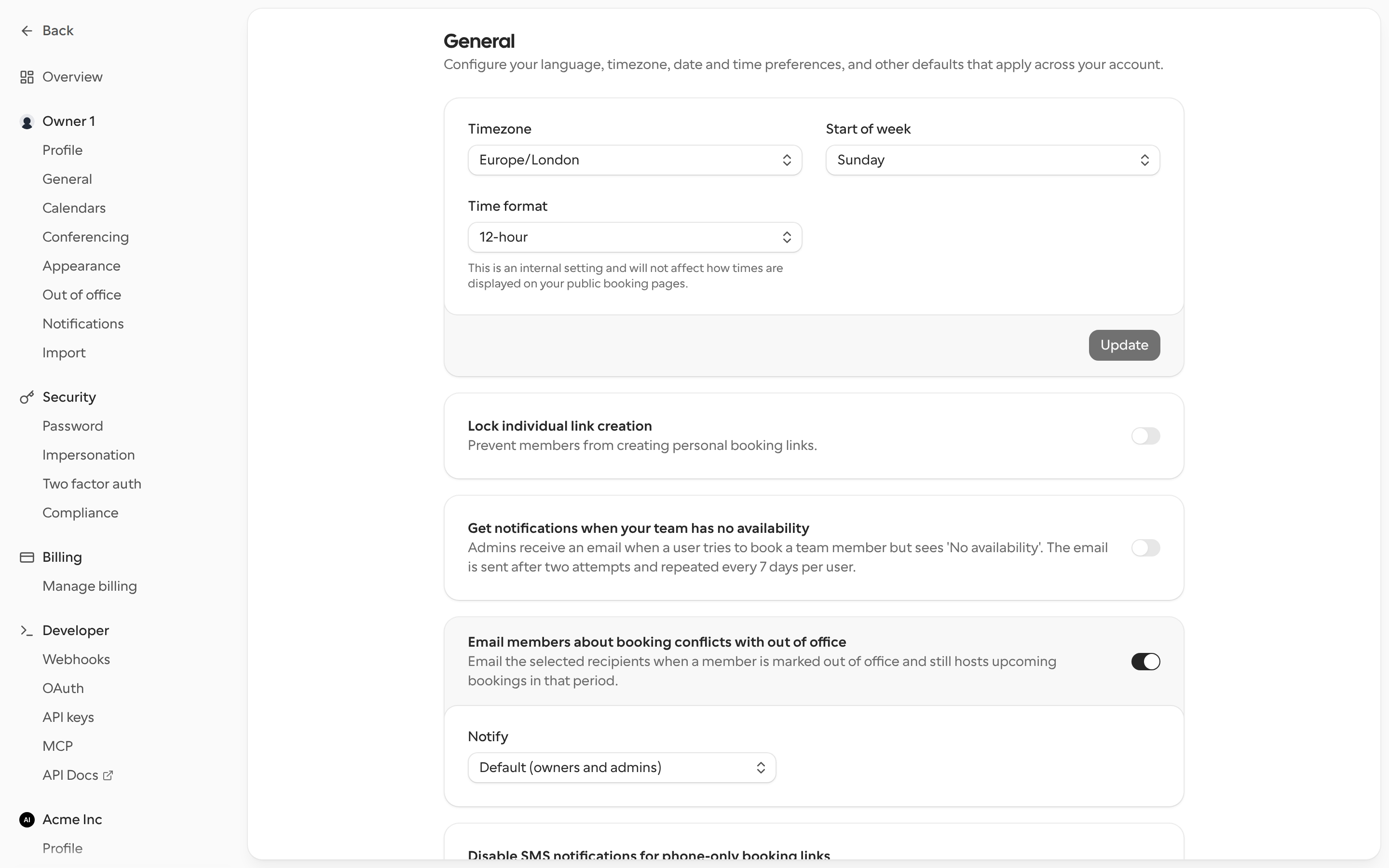Go Back using the Back link
Screen dimensions: 1389x868
58,30
